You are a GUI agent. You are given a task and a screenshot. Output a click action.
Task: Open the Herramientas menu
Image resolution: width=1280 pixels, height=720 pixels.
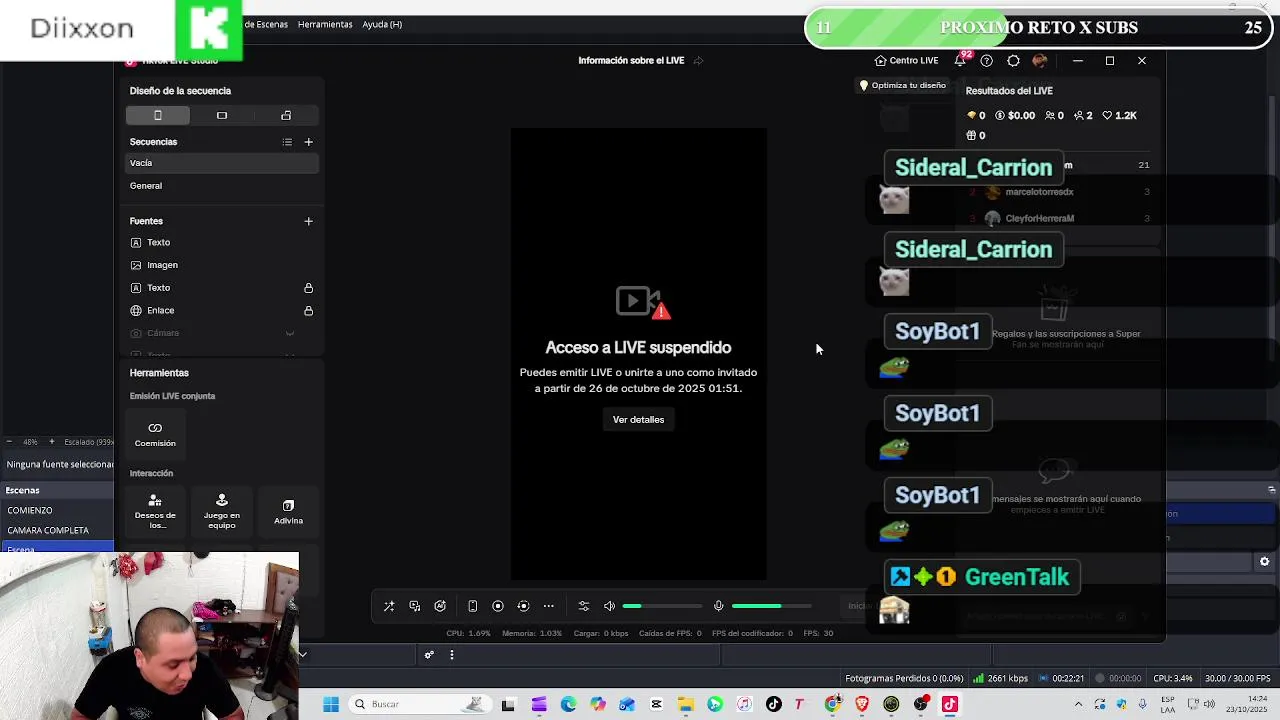[325, 24]
